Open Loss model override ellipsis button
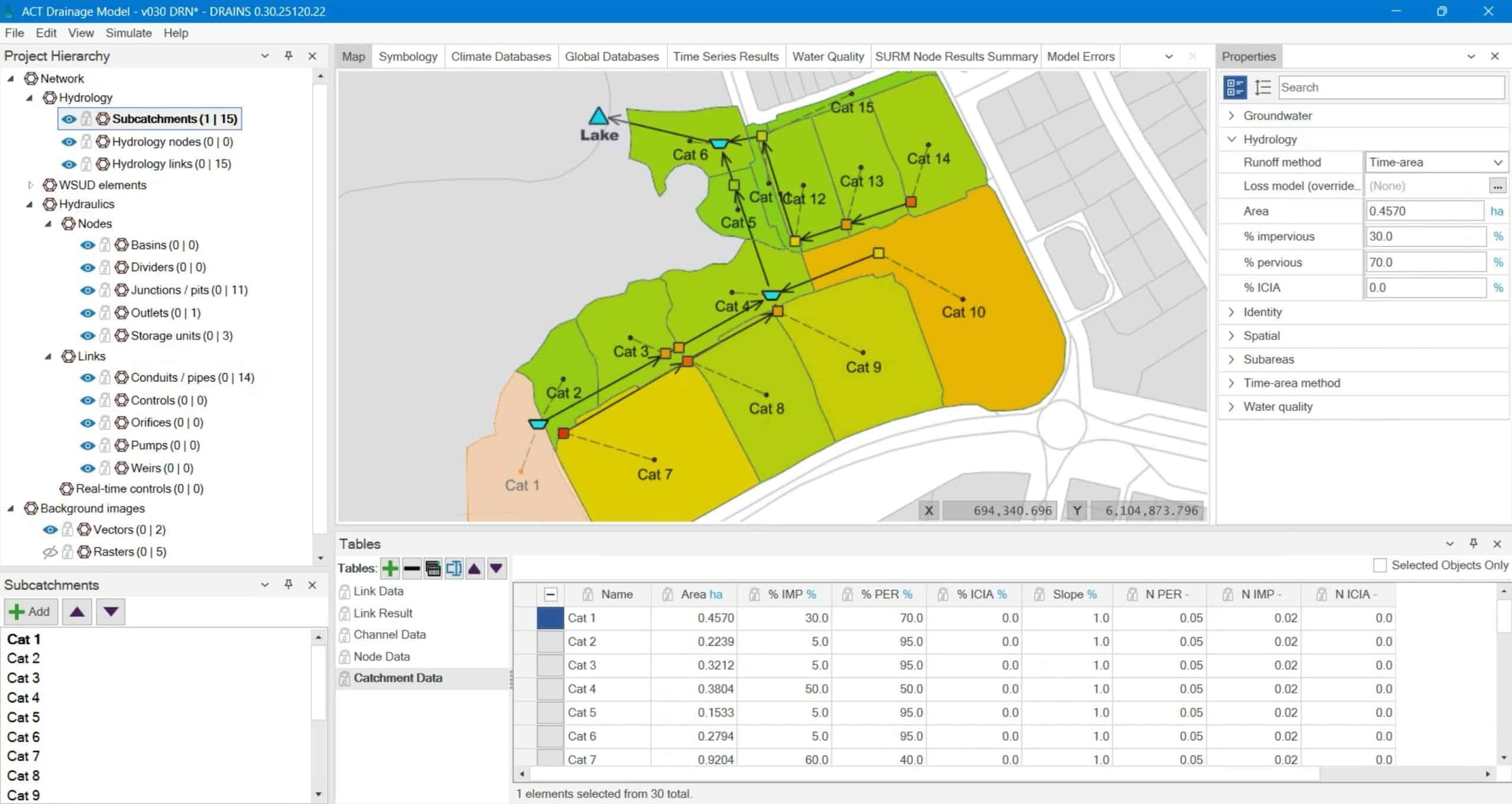 point(1497,186)
